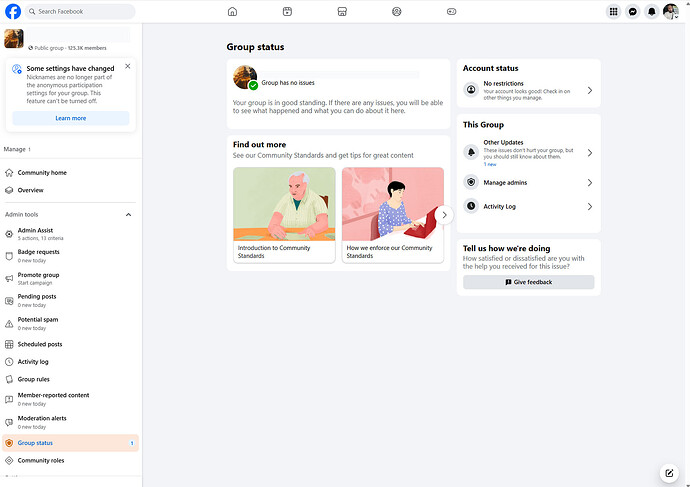
Task: Click the Learn more button
Action: [70, 118]
